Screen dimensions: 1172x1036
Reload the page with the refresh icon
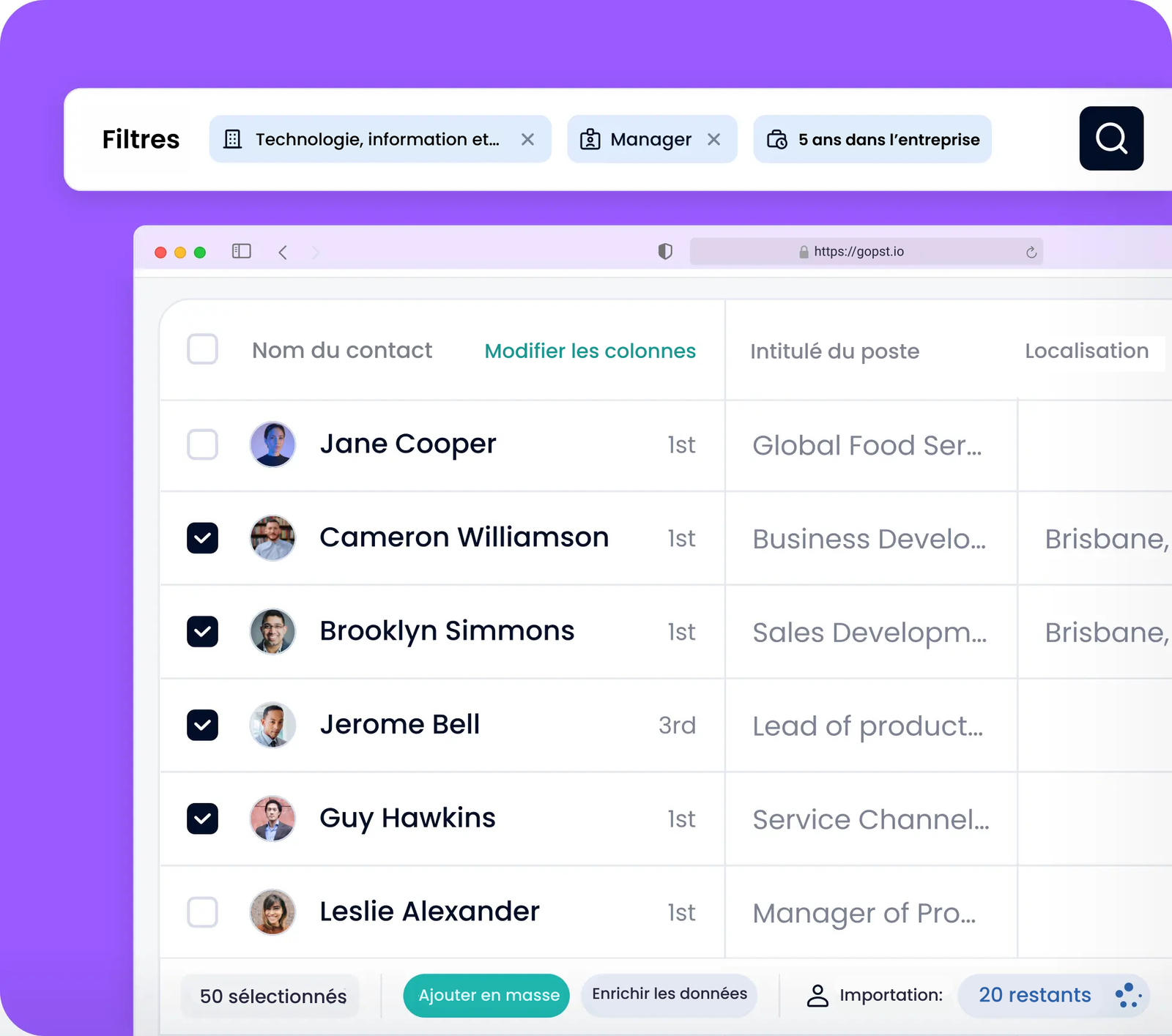click(x=1031, y=252)
